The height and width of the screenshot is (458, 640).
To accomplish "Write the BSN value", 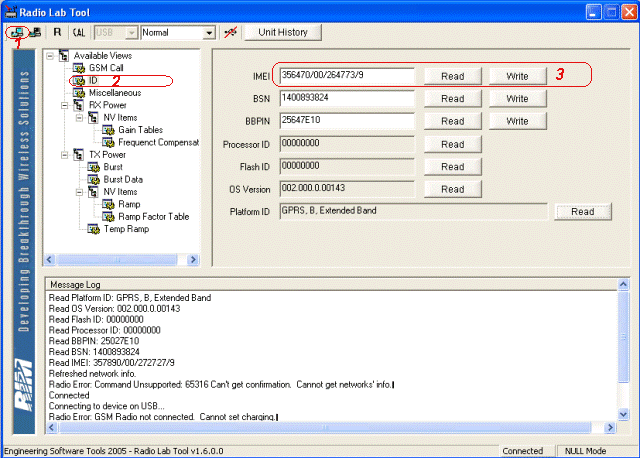I will (x=518, y=99).
